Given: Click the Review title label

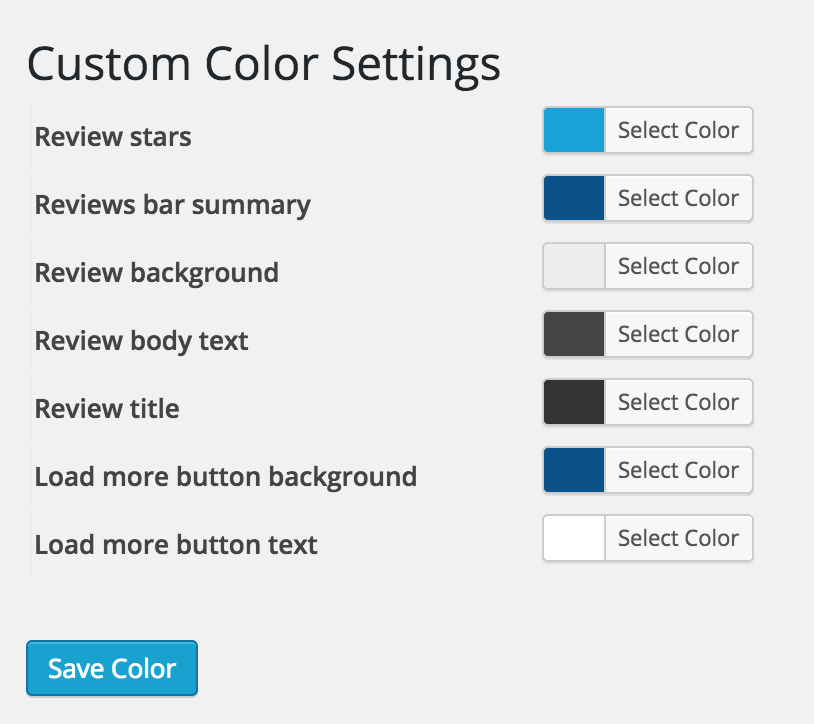Looking at the screenshot, I should [106, 409].
